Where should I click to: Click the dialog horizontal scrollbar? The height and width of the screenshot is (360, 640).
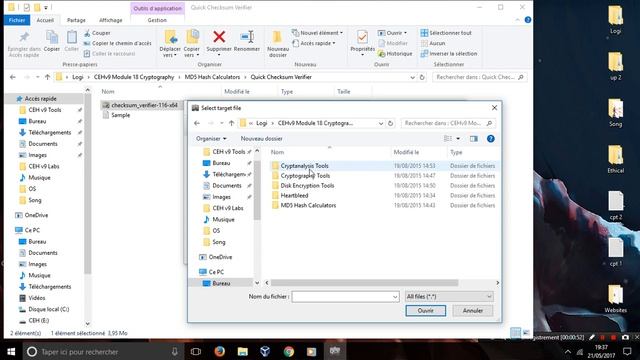point(364,283)
